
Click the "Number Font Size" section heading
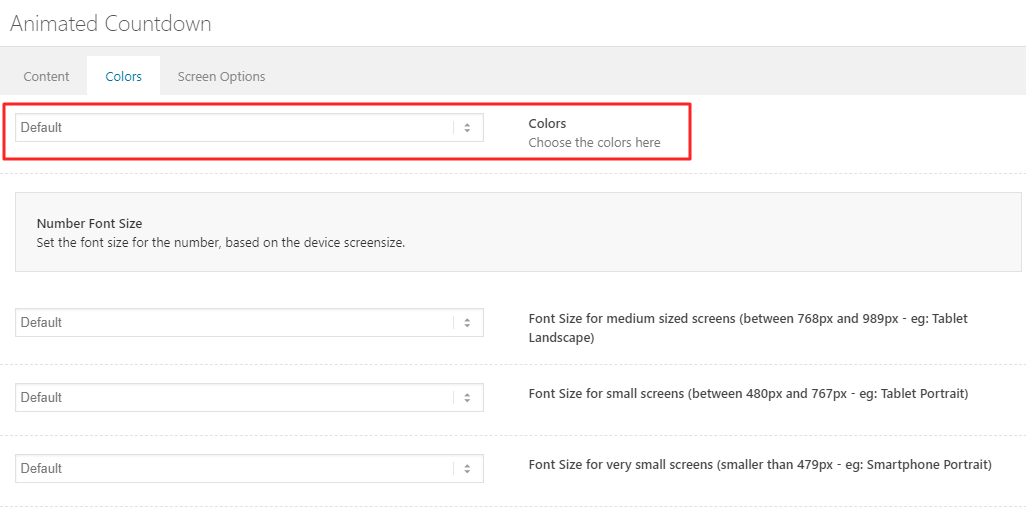tap(89, 224)
